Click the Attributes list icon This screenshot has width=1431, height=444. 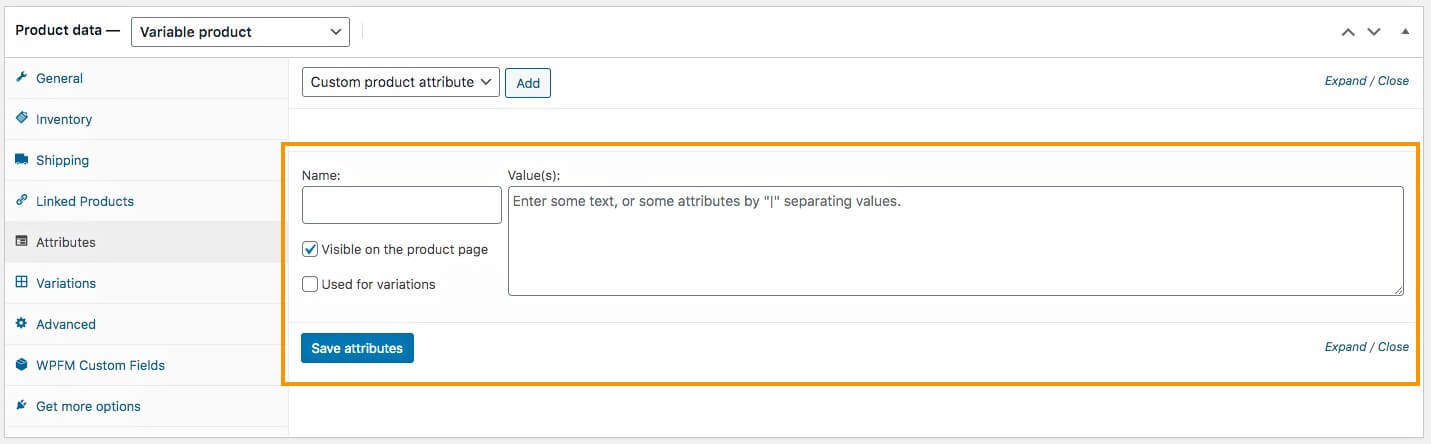[x=22, y=242]
